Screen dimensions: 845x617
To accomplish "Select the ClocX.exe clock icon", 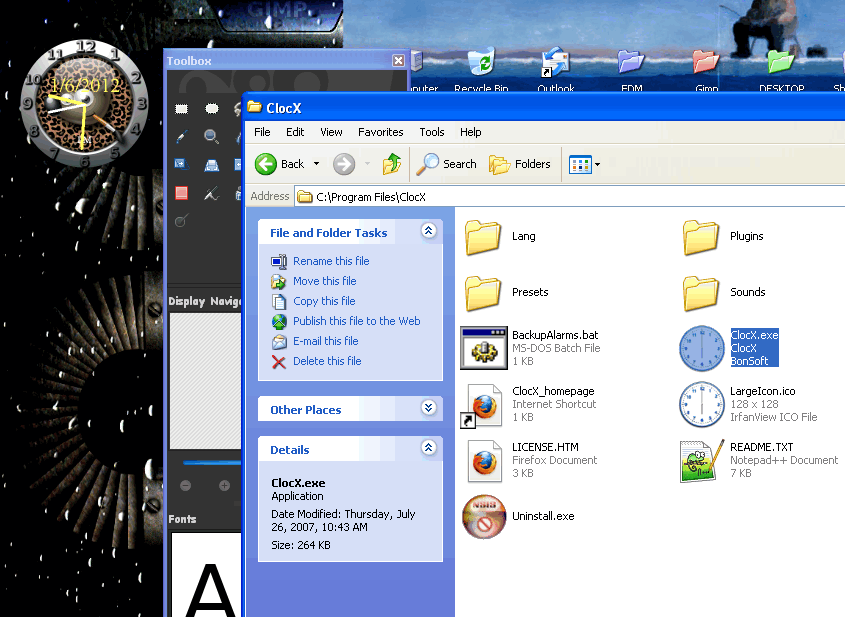I will [x=702, y=348].
